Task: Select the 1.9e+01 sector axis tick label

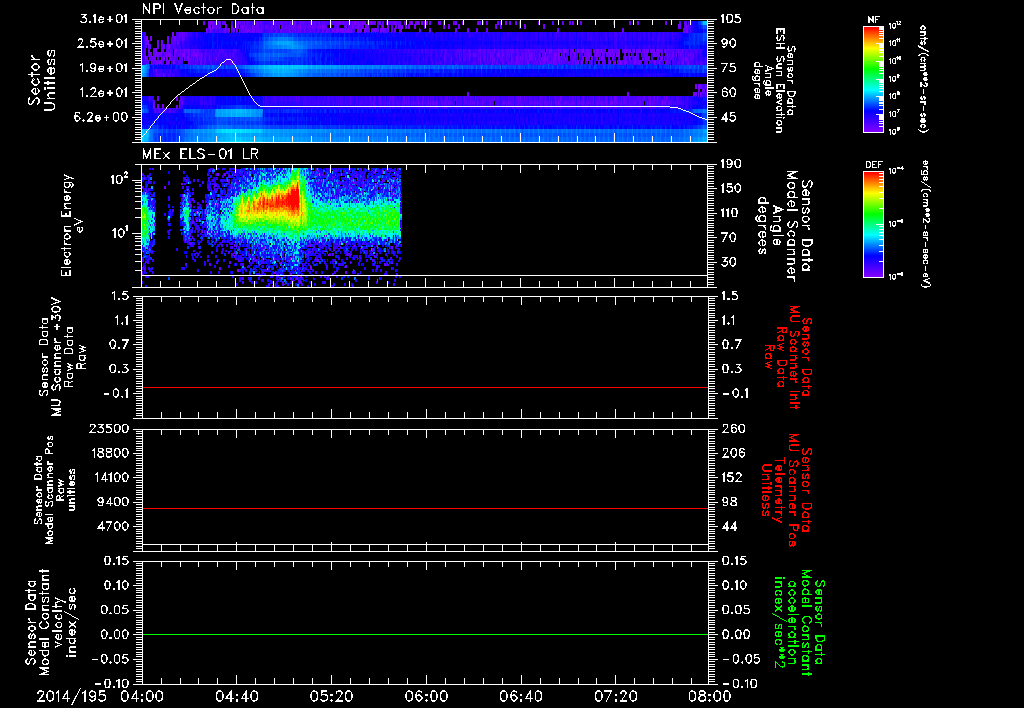Action: (x=105, y=68)
